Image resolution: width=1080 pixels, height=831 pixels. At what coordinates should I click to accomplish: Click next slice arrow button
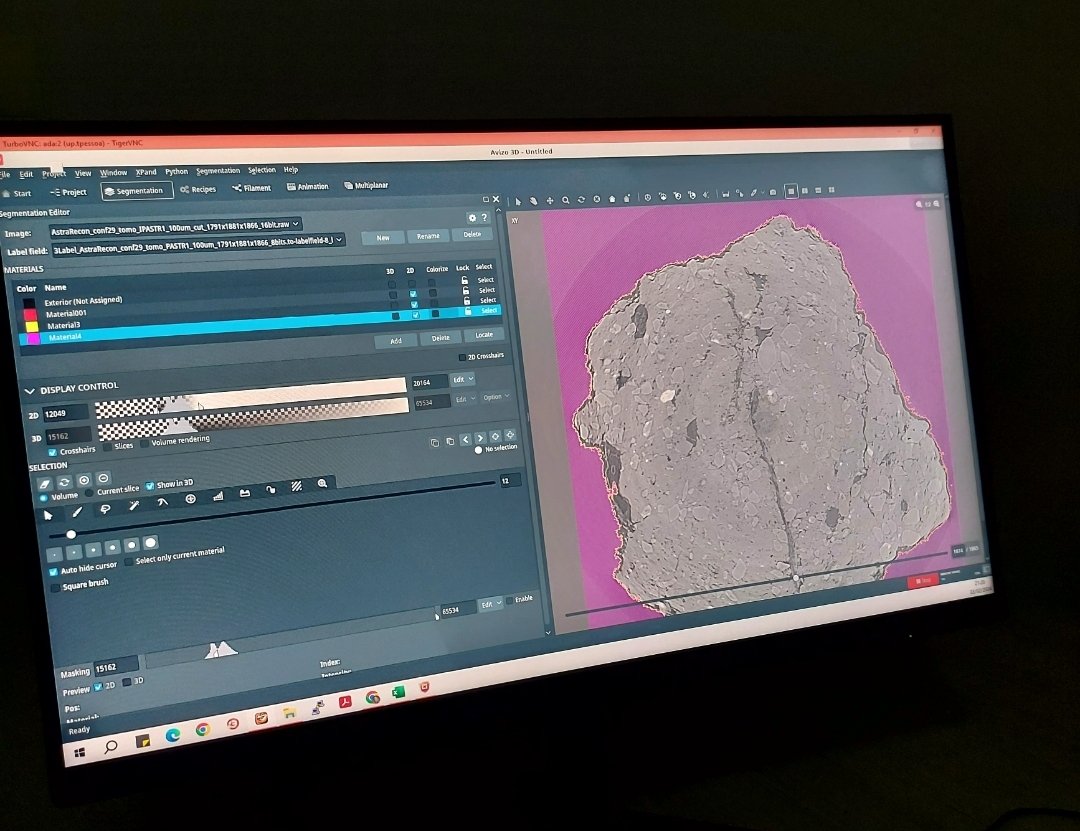pos(479,438)
